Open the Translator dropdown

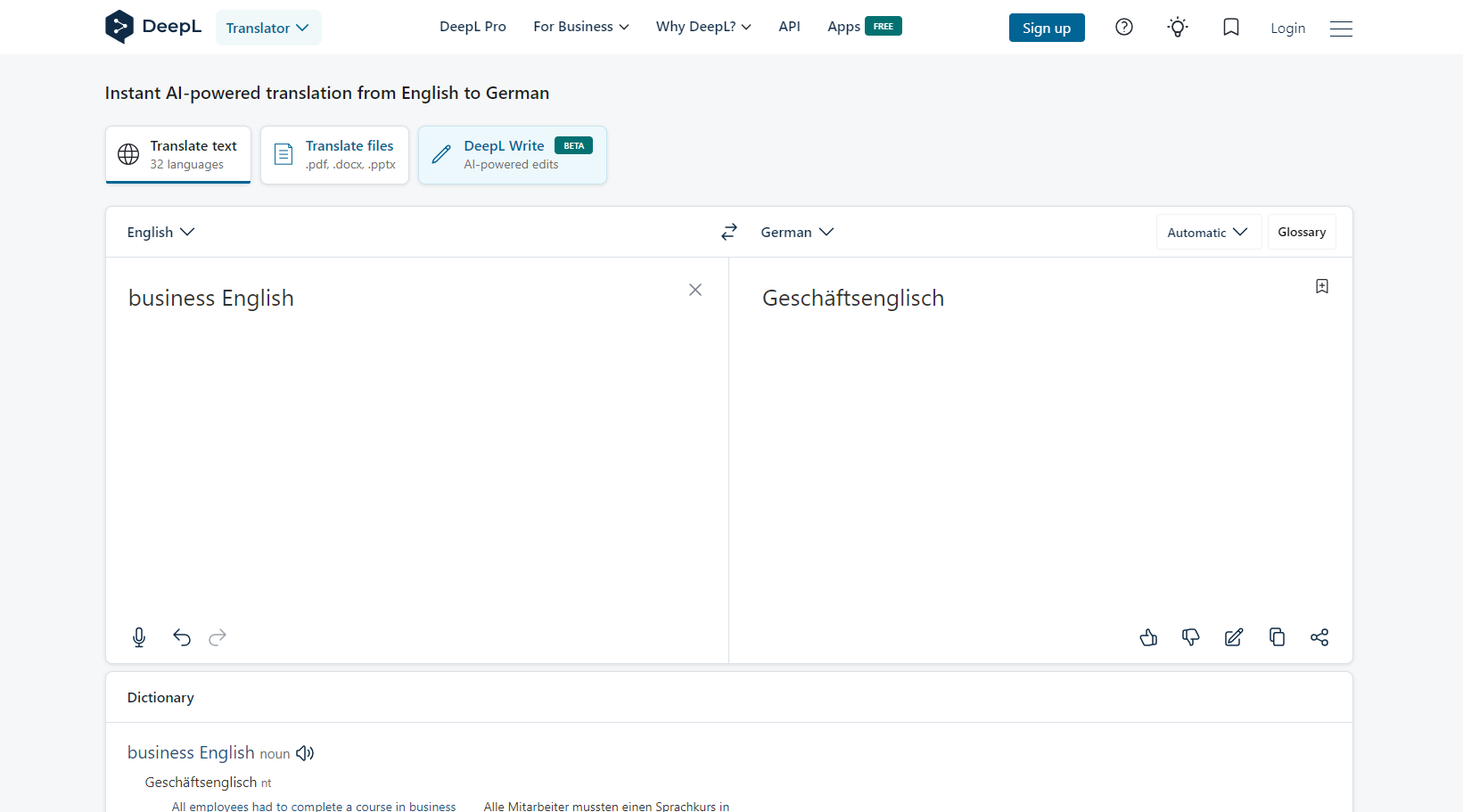click(x=268, y=28)
